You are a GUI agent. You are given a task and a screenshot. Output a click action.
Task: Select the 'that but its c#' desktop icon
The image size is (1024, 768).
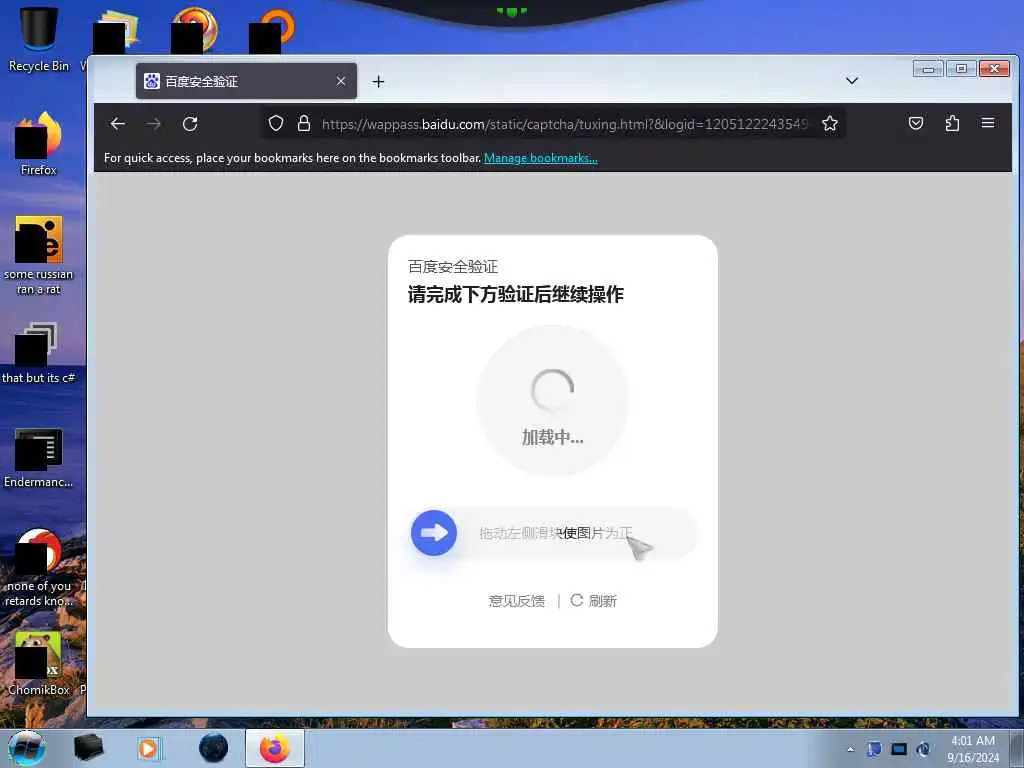39,353
